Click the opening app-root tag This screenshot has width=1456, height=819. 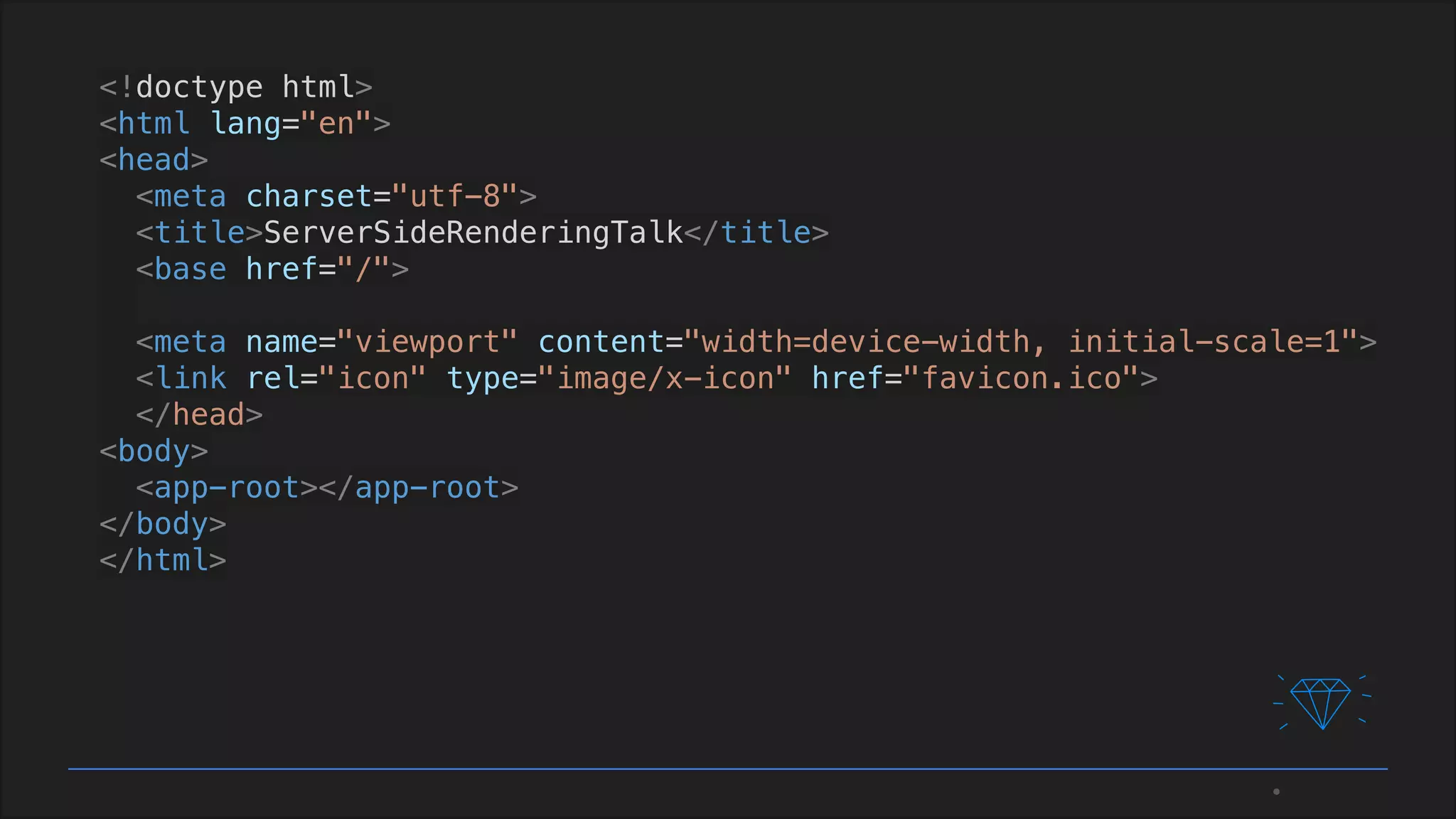tap(226, 488)
